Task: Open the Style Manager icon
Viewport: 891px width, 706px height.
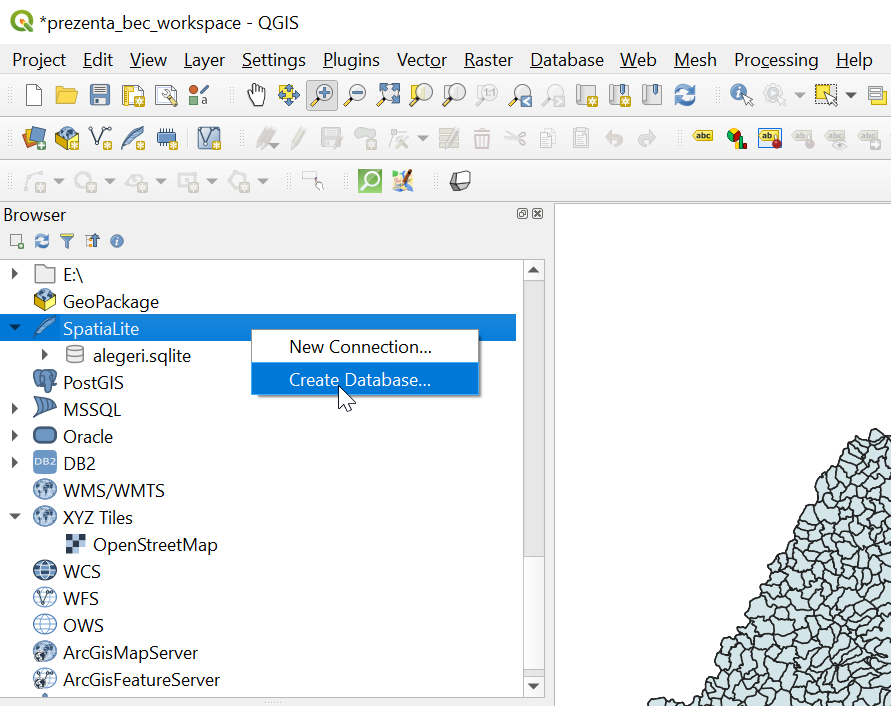Action: (198, 95)
